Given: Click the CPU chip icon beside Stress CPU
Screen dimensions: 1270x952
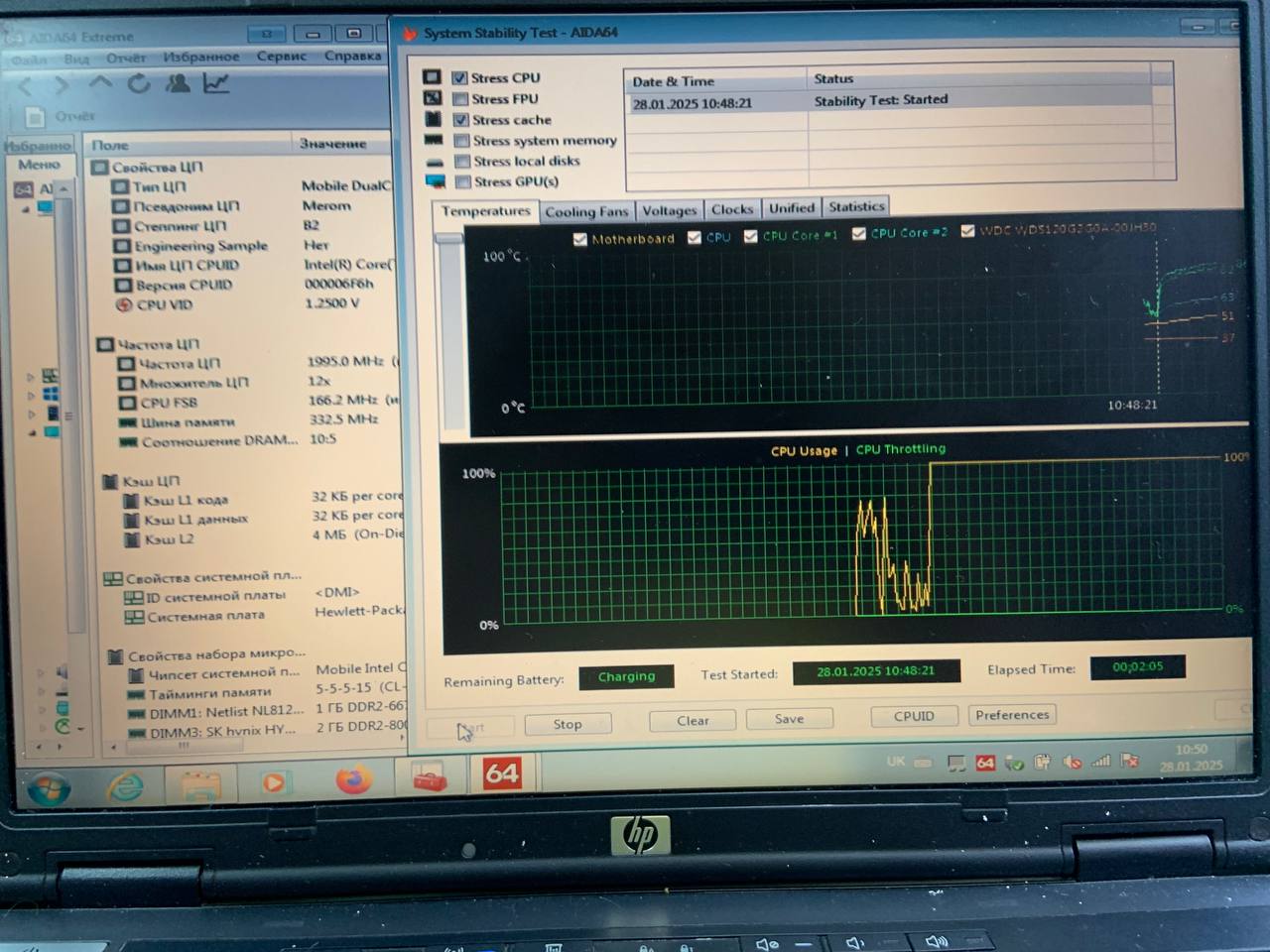Looking at the screenshot, I should coord(432,76).
